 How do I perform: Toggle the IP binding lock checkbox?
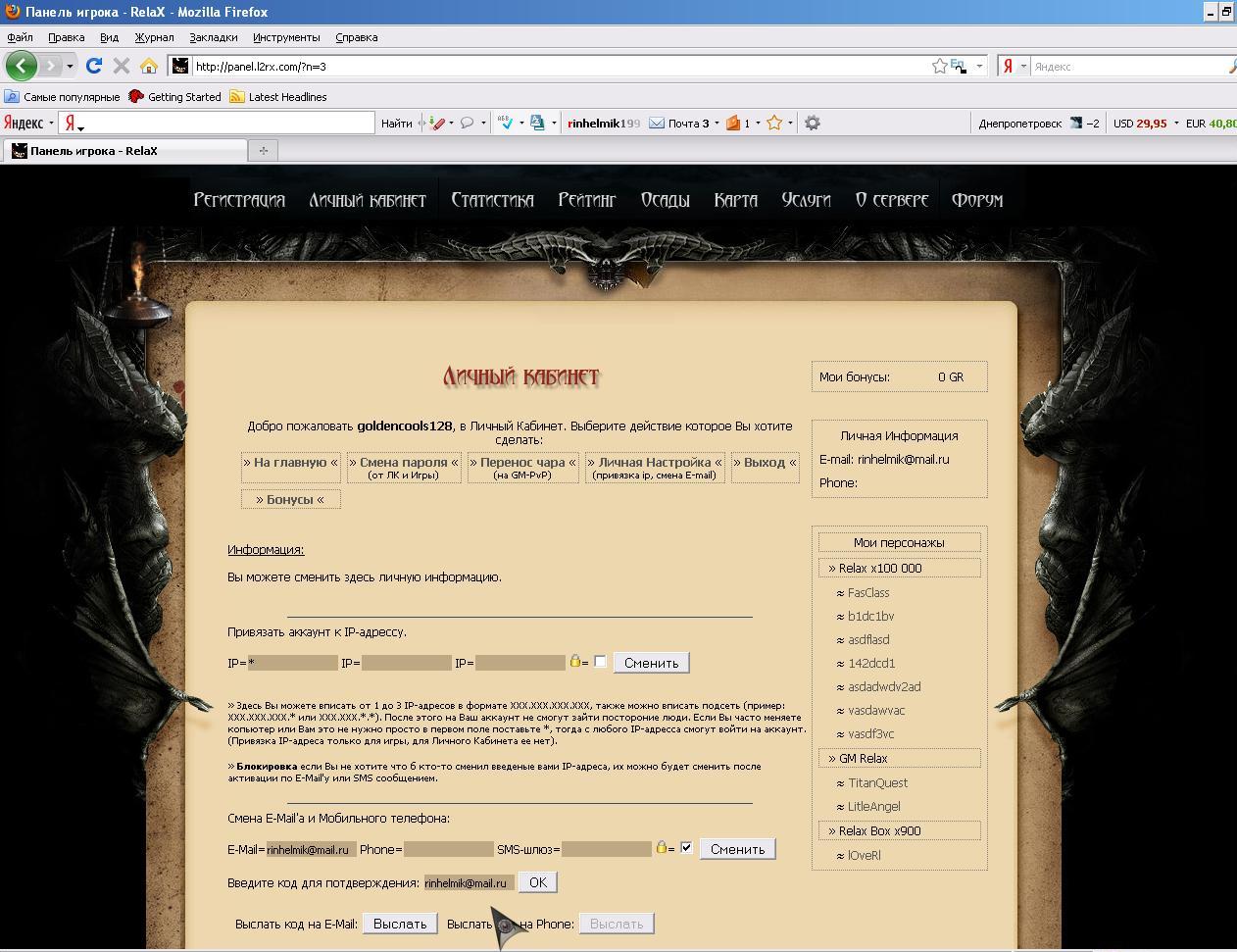coord(600,662)
